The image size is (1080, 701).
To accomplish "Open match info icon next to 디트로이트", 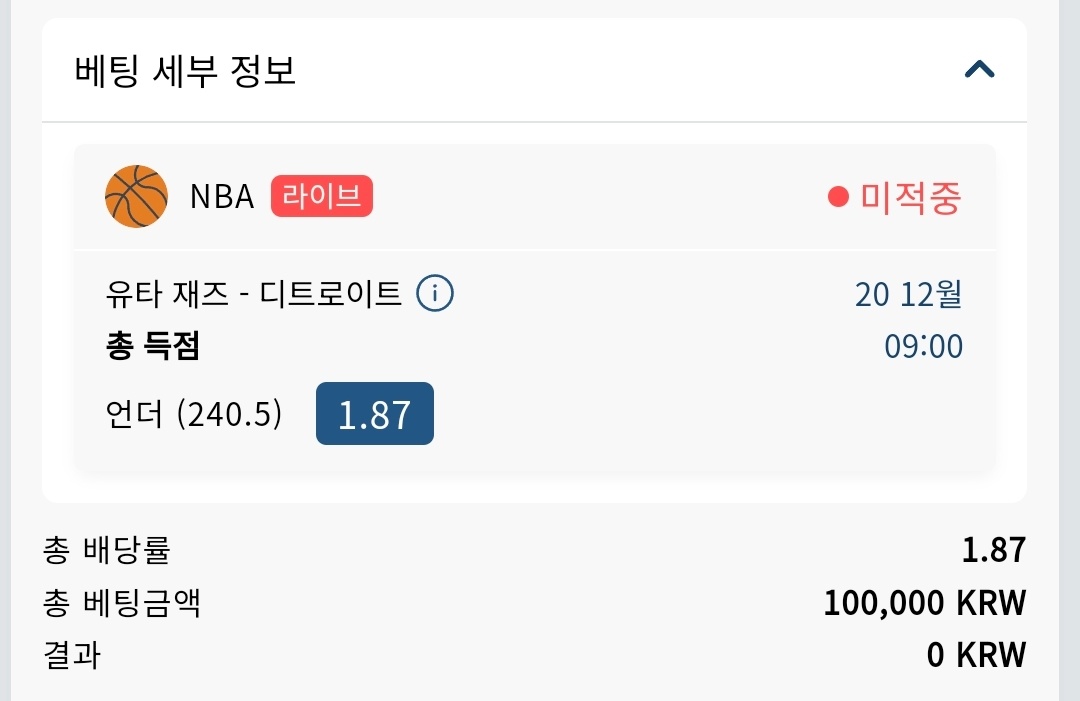I will [435, 294].
